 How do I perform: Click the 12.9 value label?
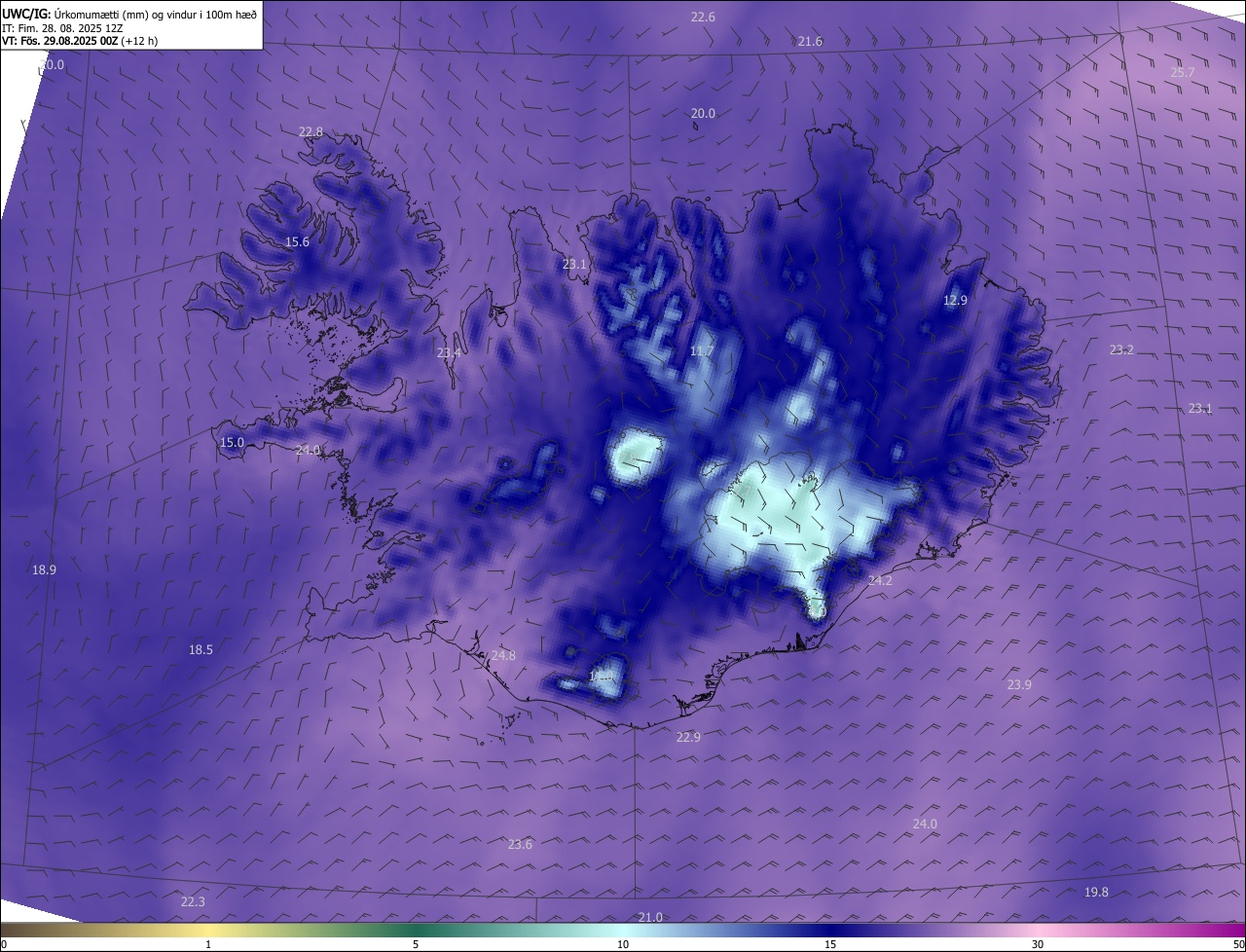coord(956,301)
